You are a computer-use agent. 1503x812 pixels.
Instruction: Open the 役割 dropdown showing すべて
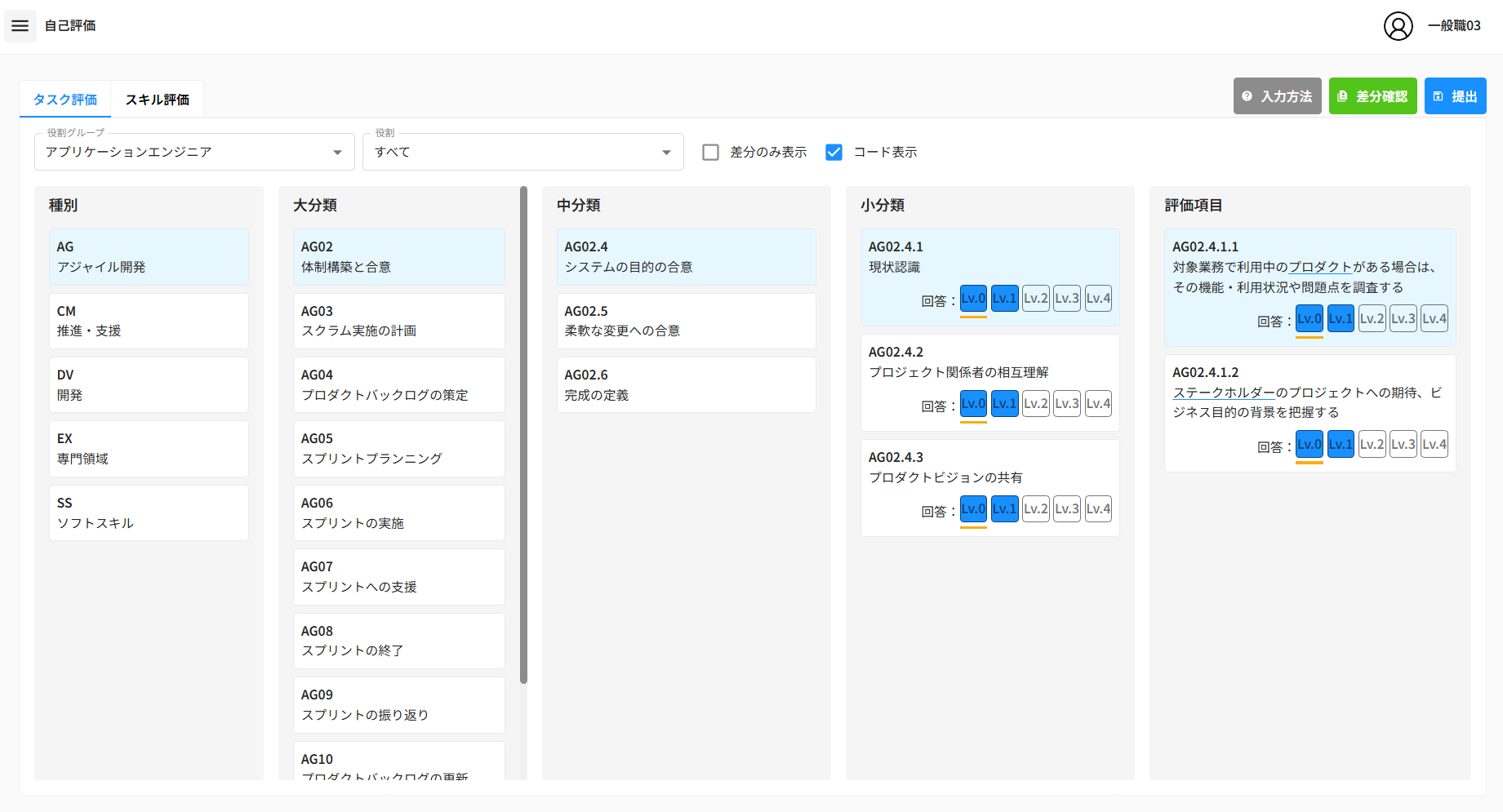(522, 152)
